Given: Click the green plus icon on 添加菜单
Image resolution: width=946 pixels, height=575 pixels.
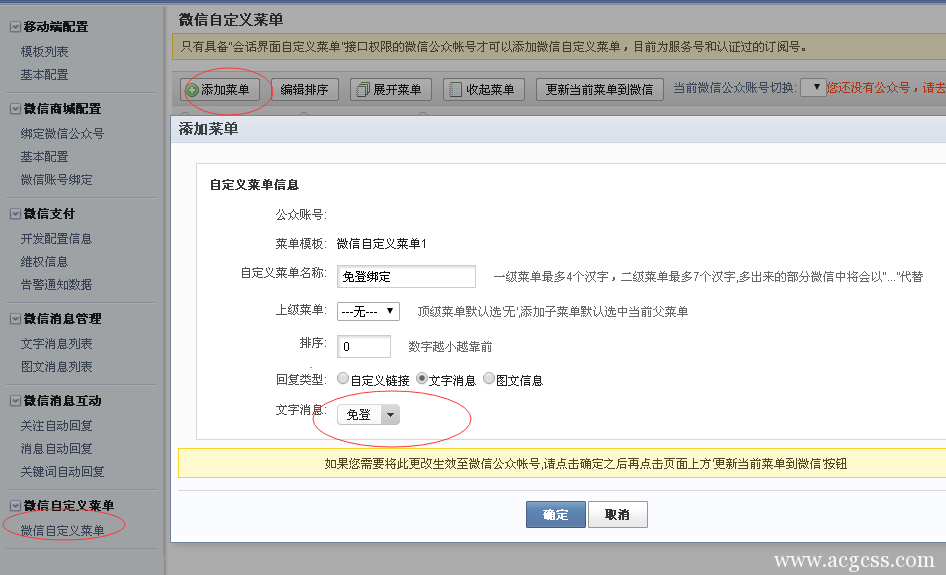Looking at the screenshot, I should pos(192,91).
